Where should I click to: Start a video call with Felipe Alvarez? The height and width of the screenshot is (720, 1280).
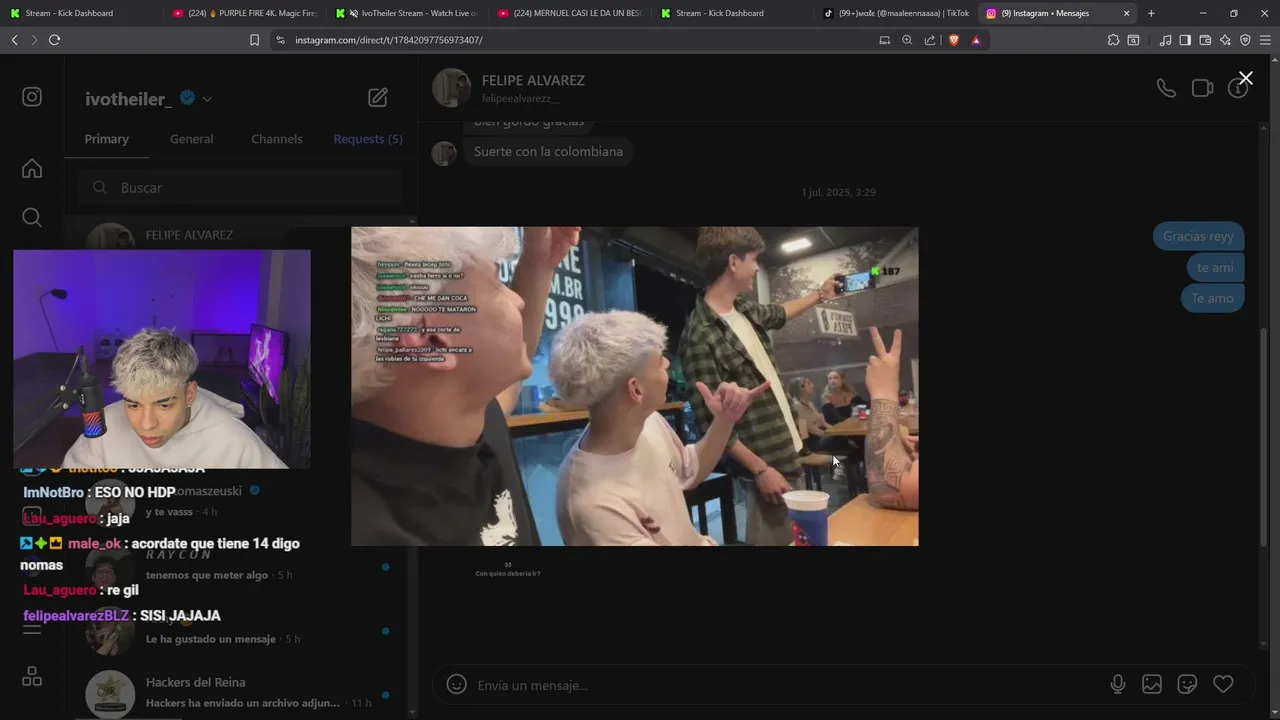pos(1202,88)
